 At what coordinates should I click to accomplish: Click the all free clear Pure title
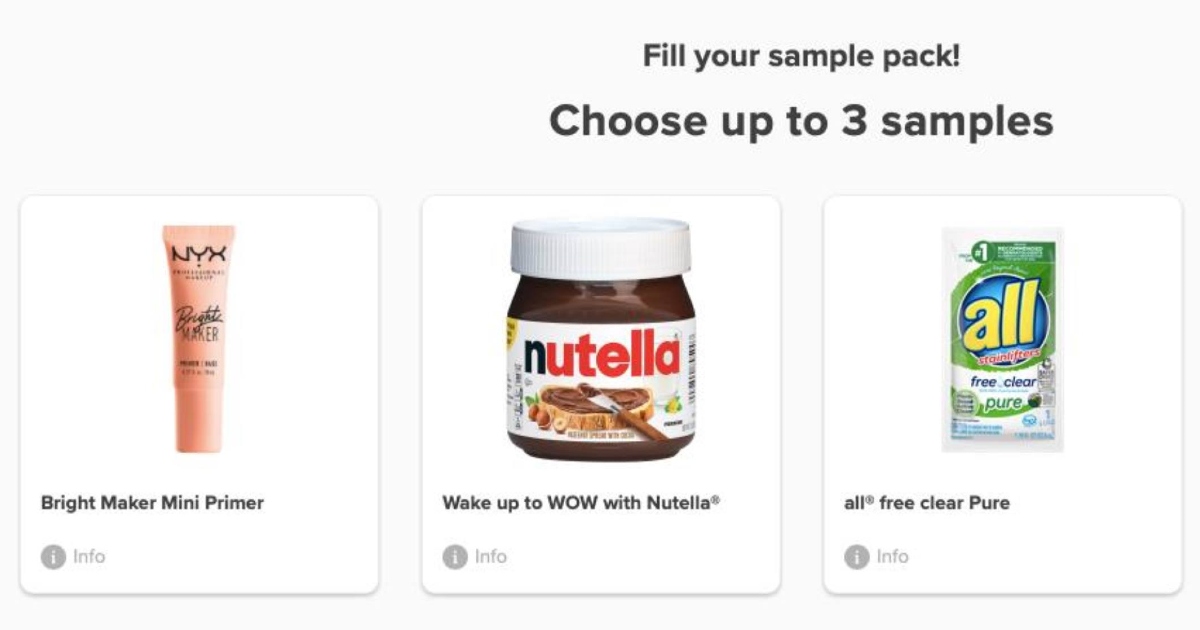point(927,503)
